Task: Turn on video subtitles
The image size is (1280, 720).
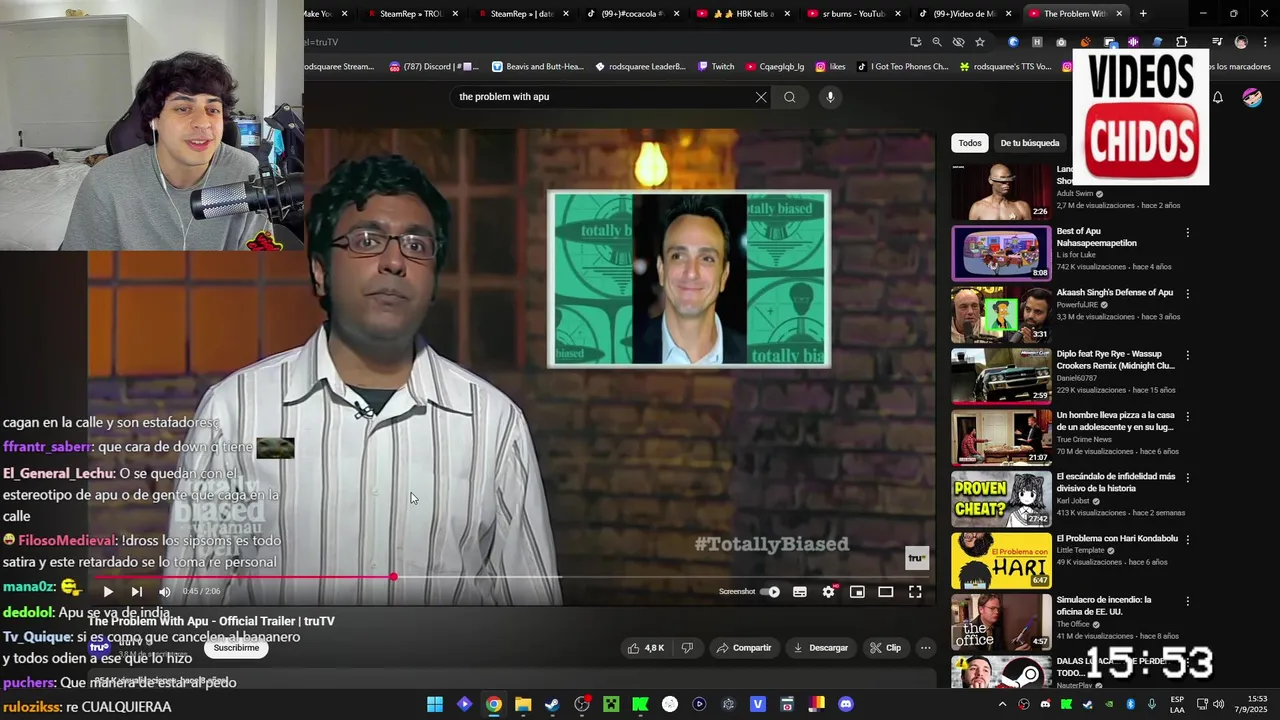Action: coord(800,592)
